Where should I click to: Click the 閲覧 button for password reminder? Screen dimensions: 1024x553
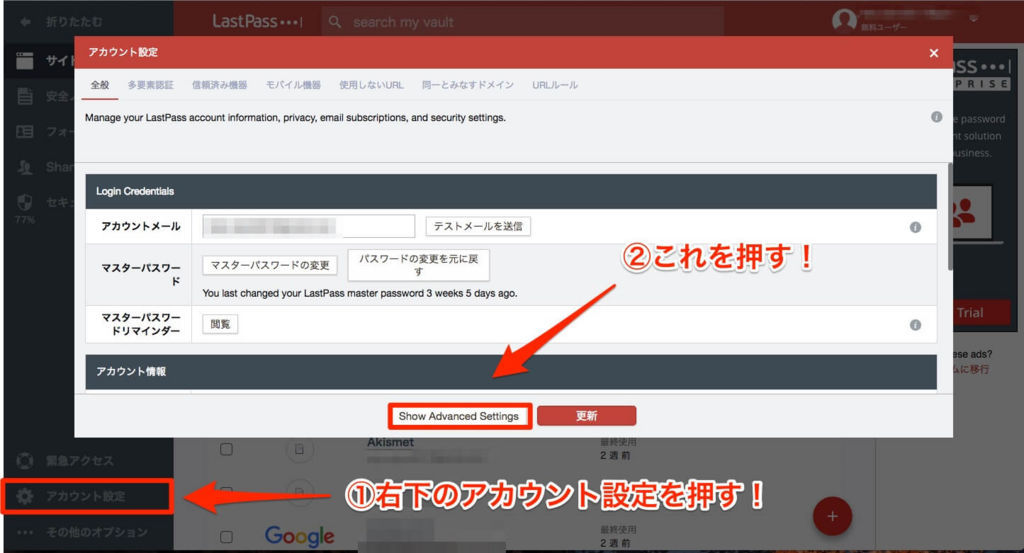[220, 324]
